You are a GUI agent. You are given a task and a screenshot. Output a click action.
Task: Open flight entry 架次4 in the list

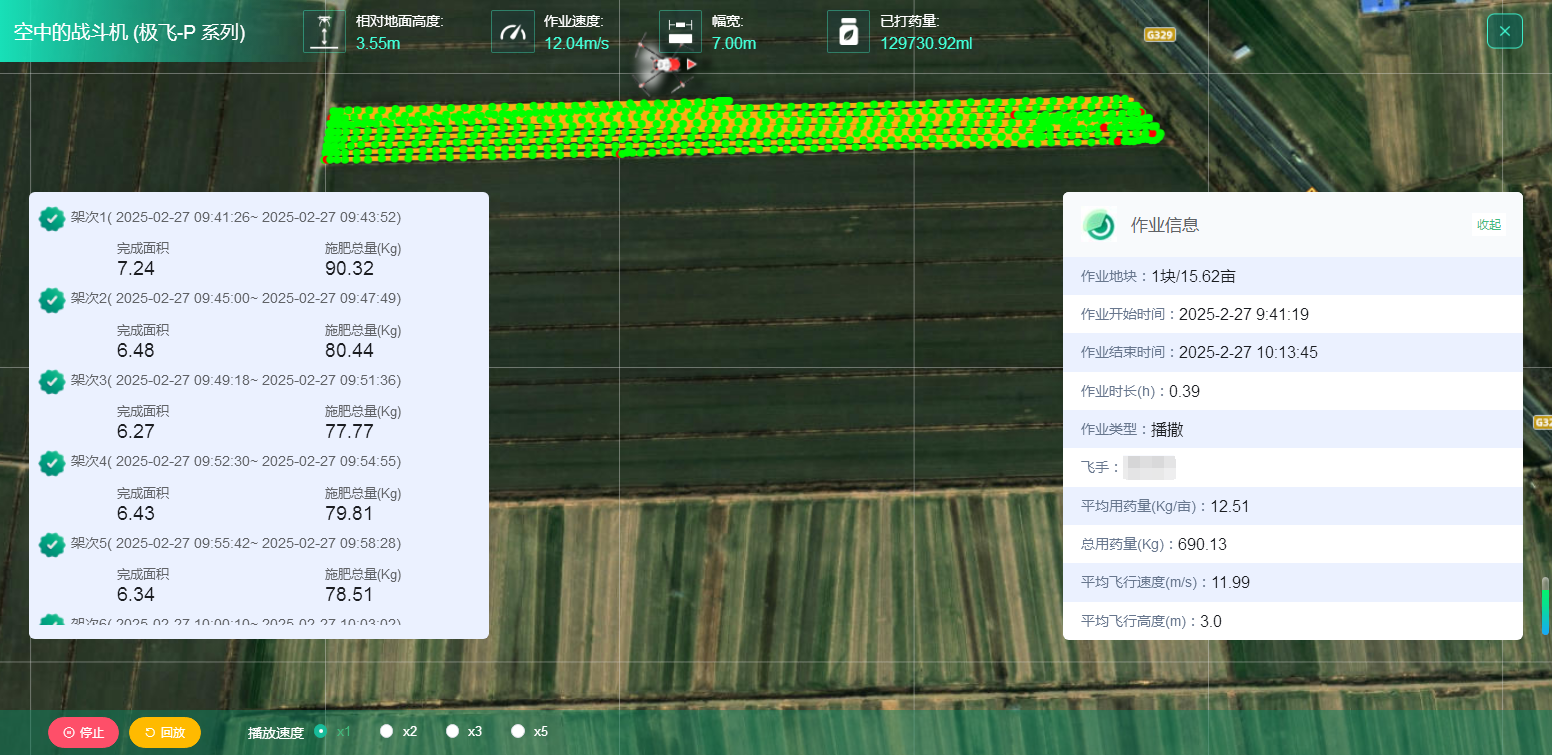click(x=236, y=461)
